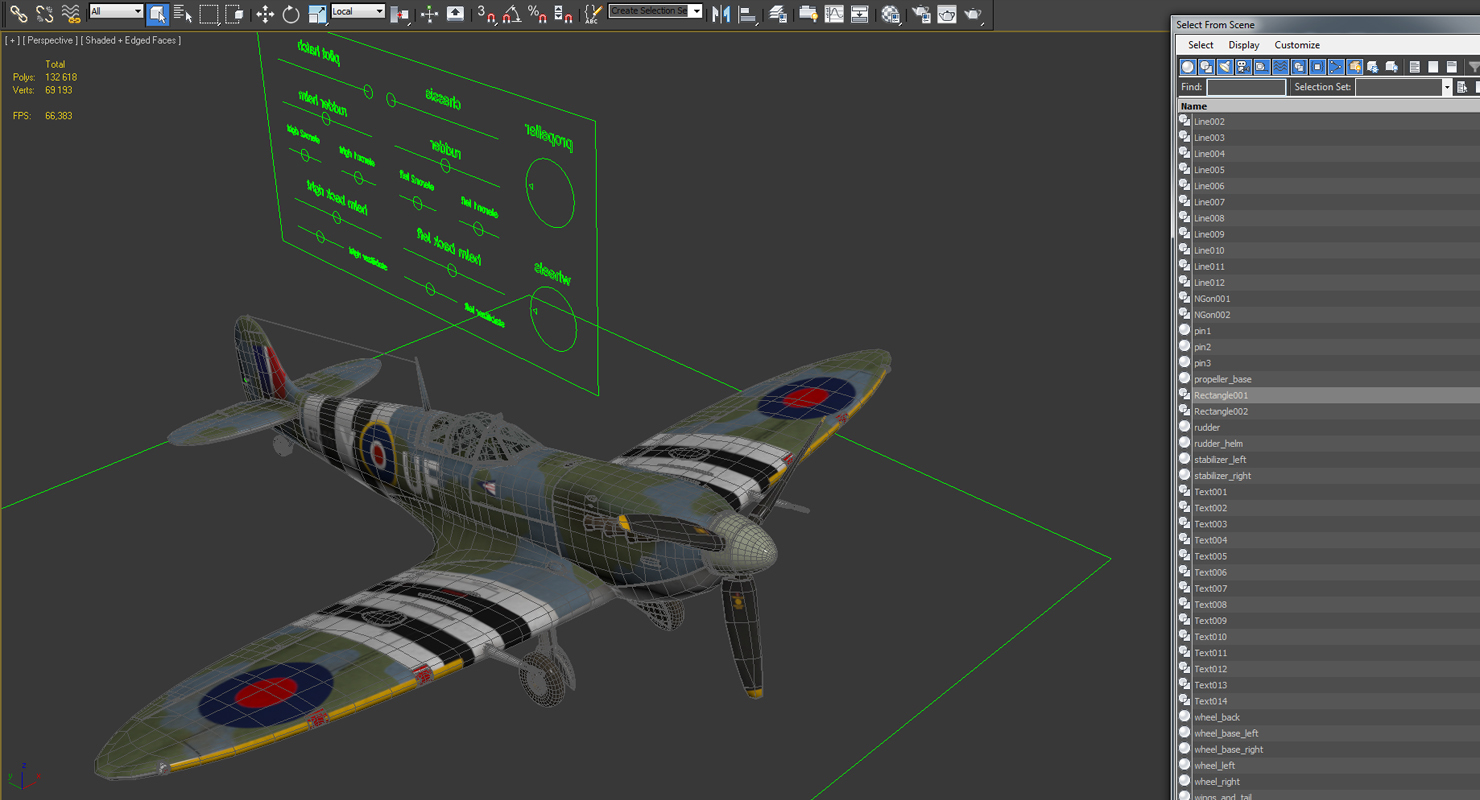The width and height of the screenshot is (1480, 800).
Task: Select the Select and Rotate tool
Action: 291,14
